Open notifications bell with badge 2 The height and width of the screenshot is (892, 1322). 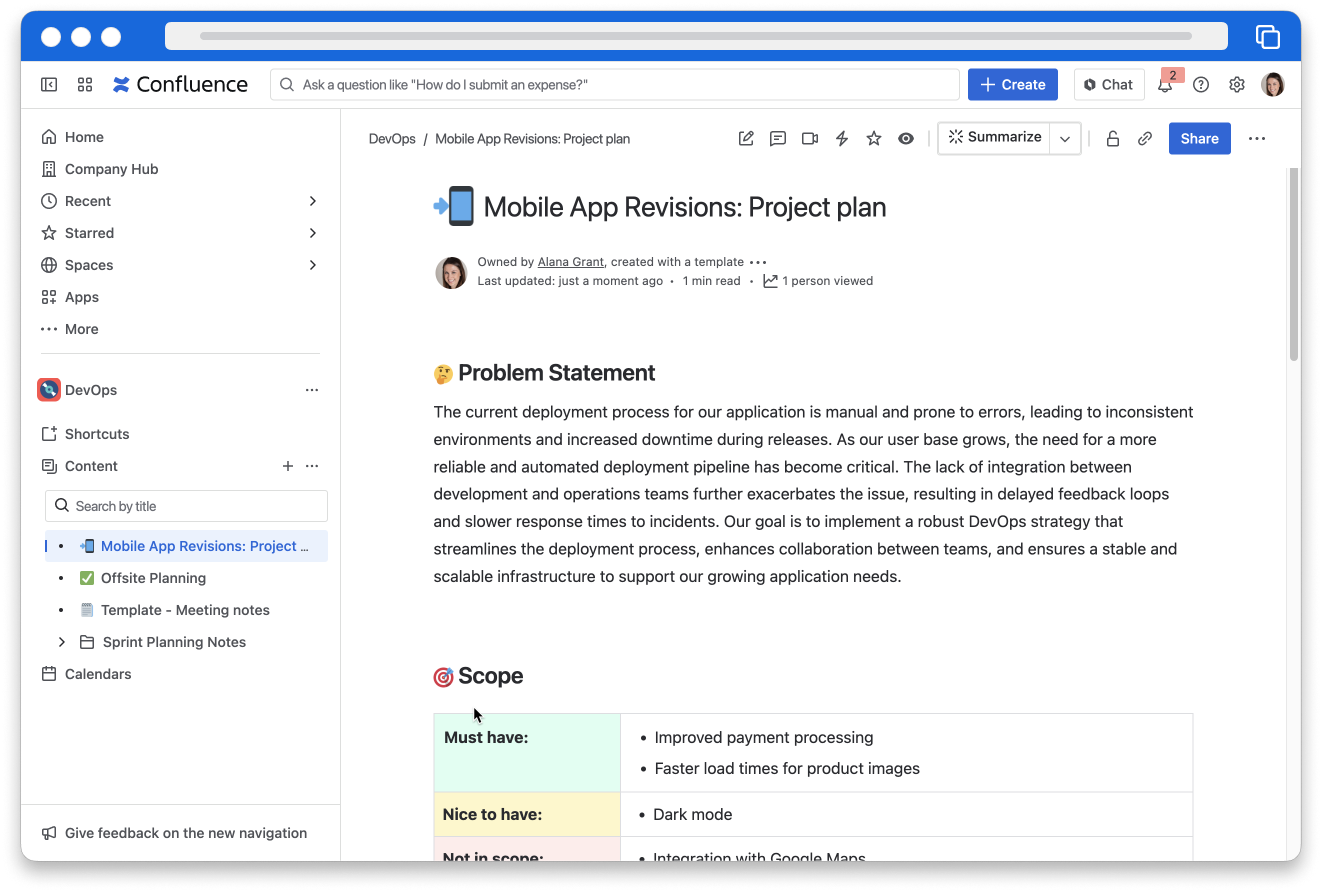tap(1165, 85)
